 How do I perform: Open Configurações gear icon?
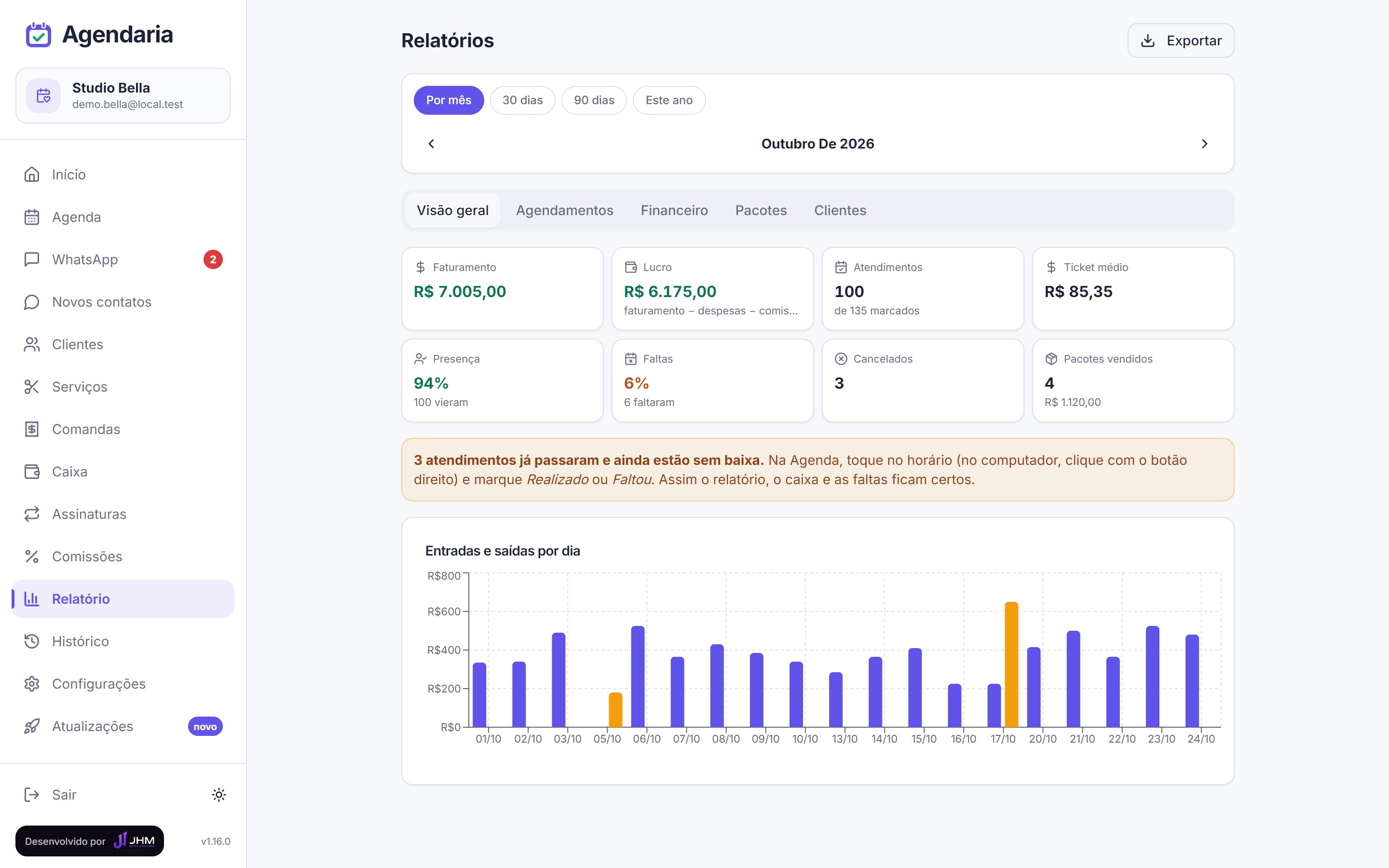[x=31, y=684]
